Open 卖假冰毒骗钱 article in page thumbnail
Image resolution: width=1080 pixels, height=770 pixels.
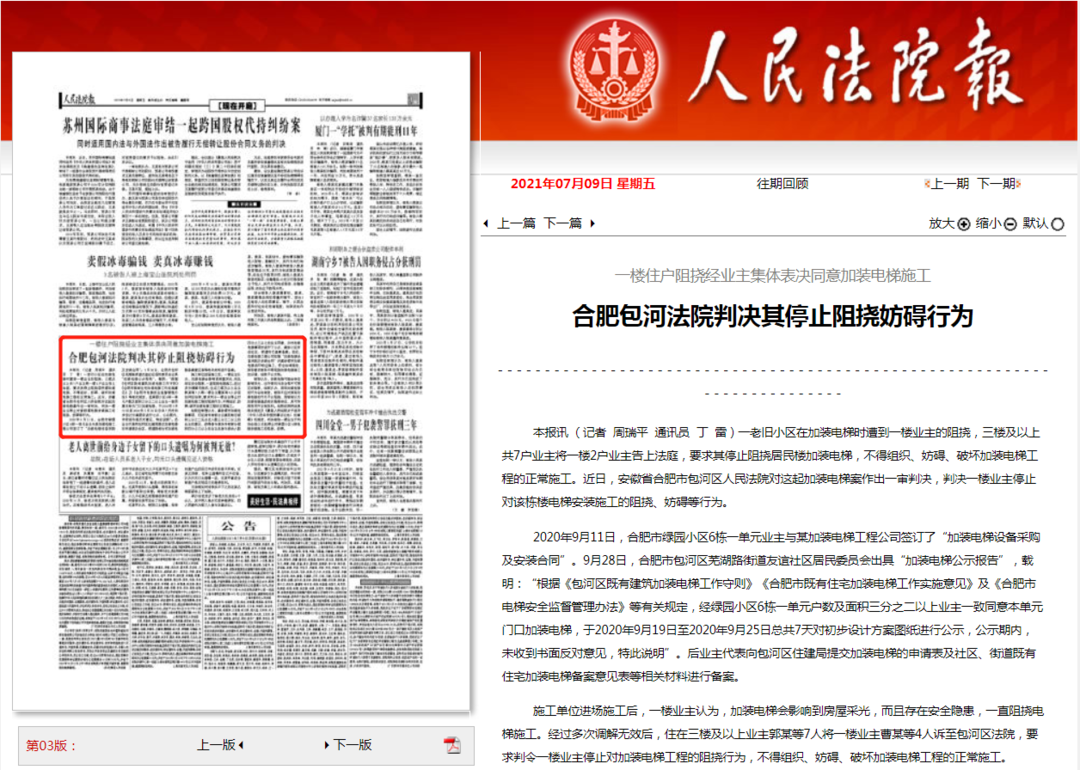(149, 261)
